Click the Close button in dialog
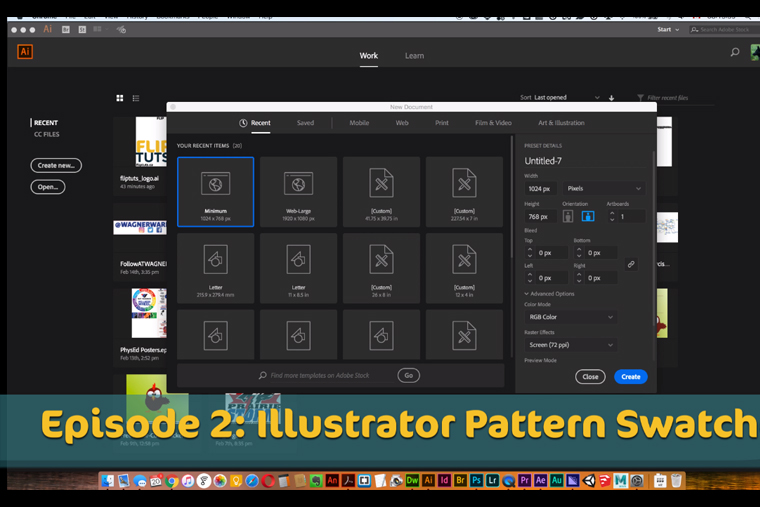The width and height of the screenshot is (760, 507). tap(590, 377)
